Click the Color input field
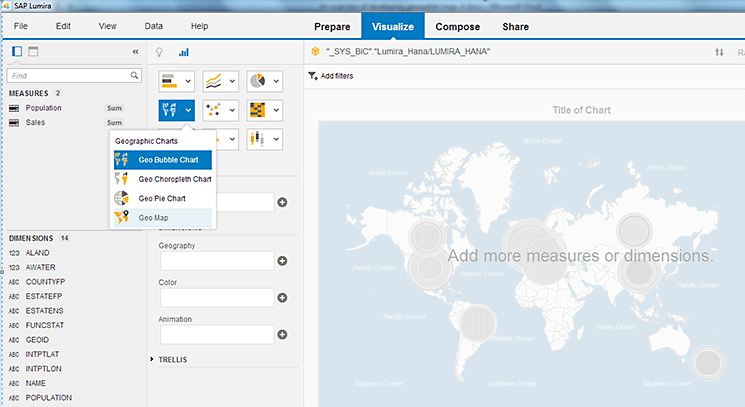 pos(217,298)
